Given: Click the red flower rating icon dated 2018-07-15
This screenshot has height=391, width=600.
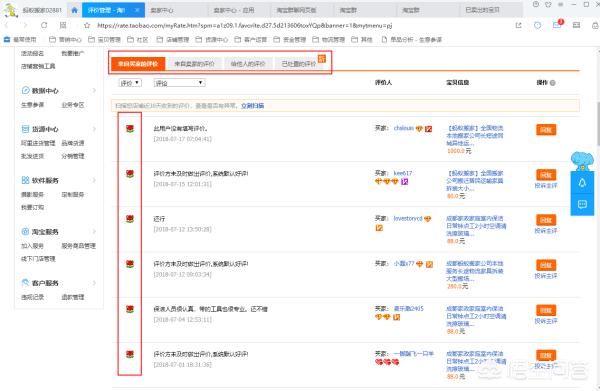Looking at the screenshot, I should [130, 174].
